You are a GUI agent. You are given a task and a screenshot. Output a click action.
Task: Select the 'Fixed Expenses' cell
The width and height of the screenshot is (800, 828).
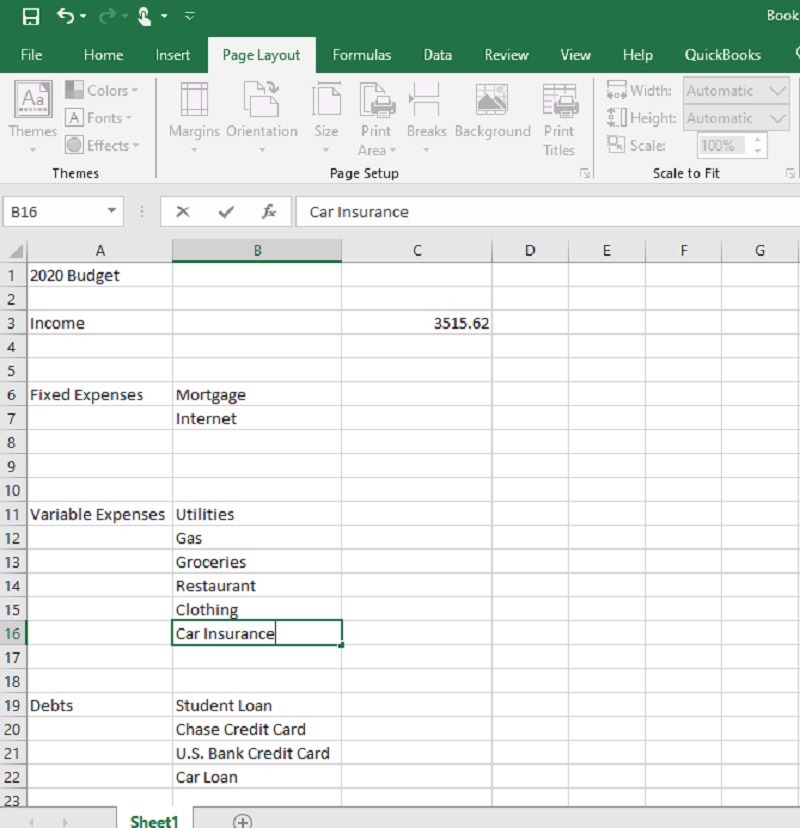pos(100,394)
